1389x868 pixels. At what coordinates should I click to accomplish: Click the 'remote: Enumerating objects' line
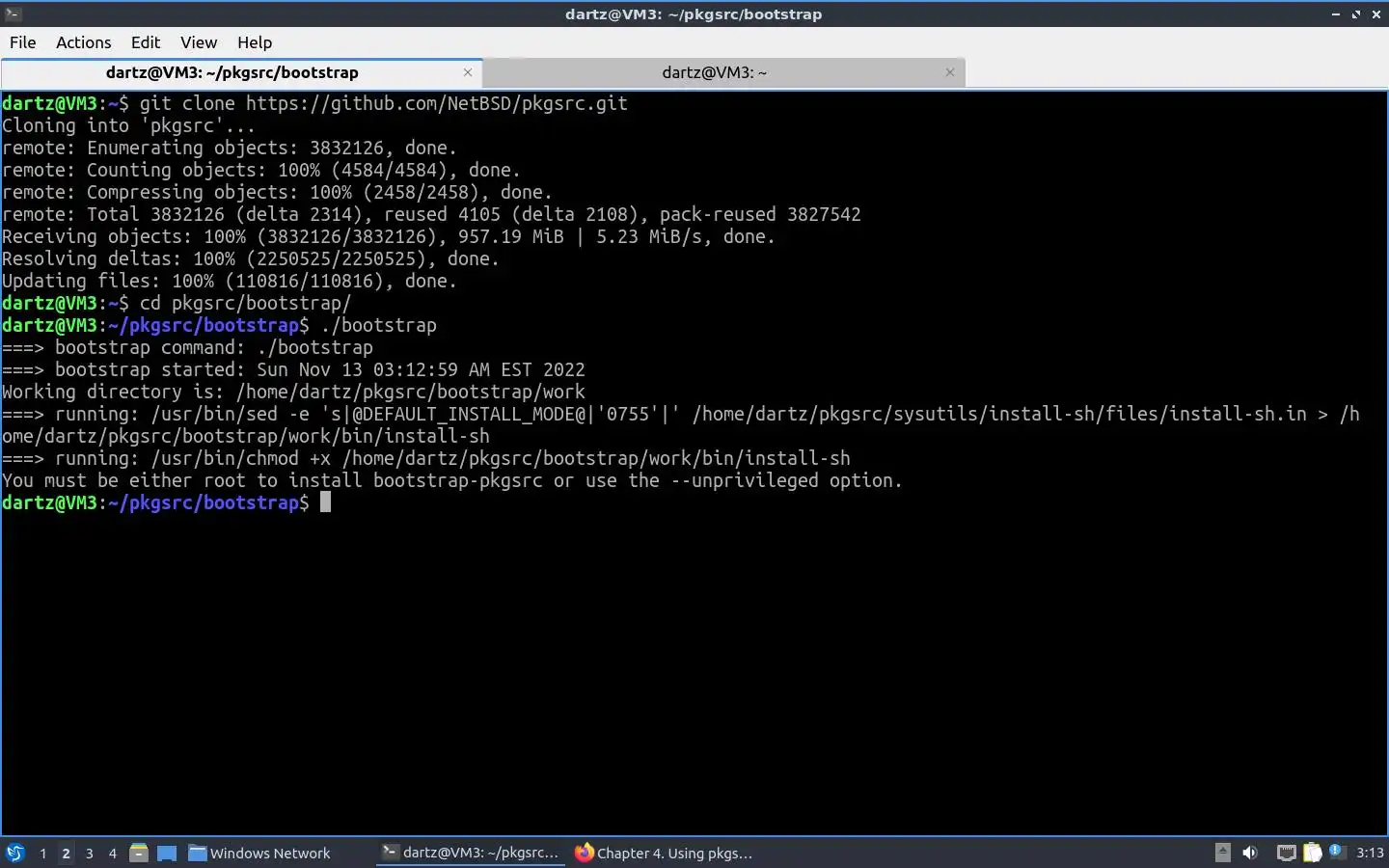230,148
